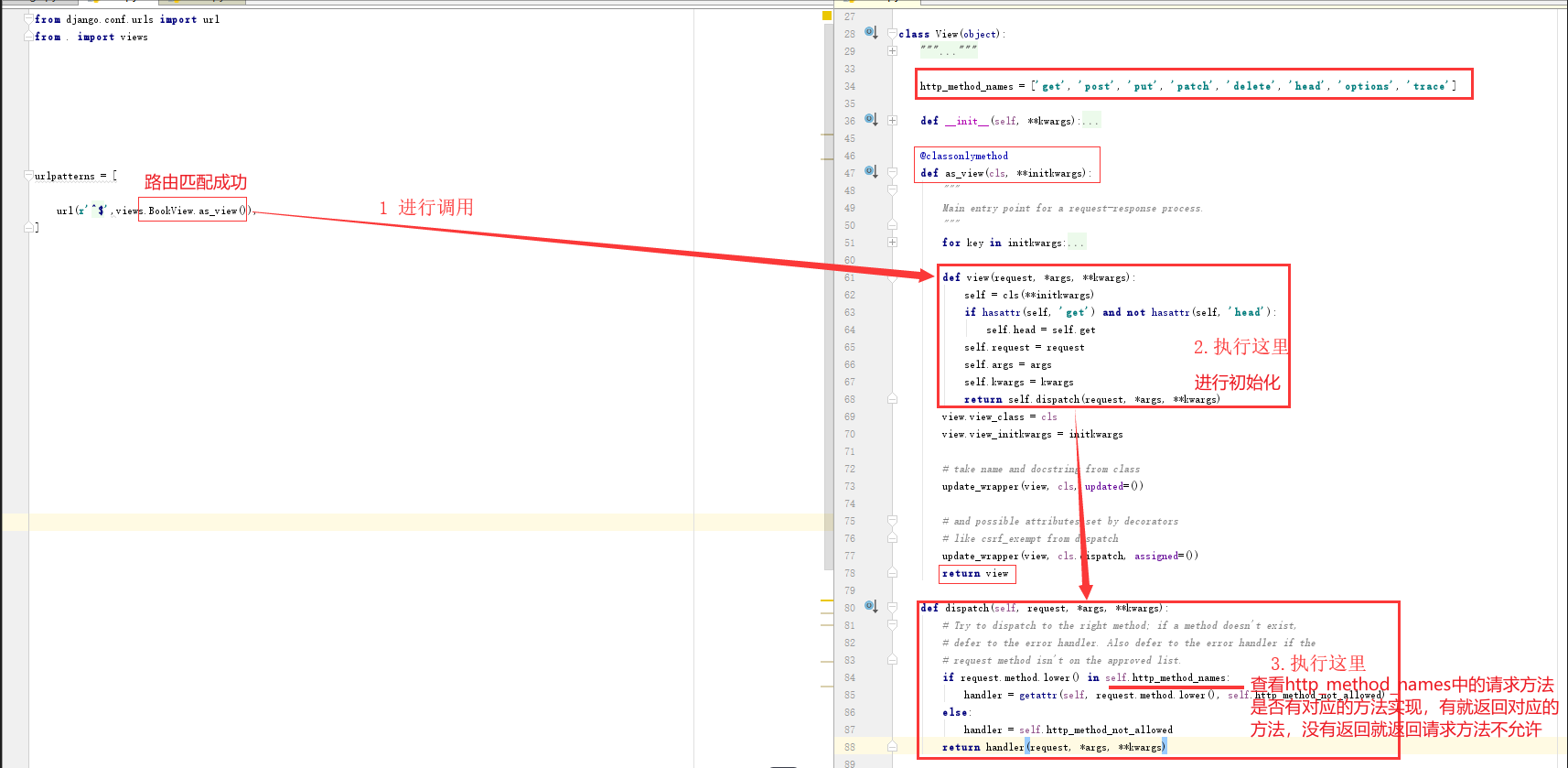
Task: Click the 'return view' statement
Action: pos(975,573)
